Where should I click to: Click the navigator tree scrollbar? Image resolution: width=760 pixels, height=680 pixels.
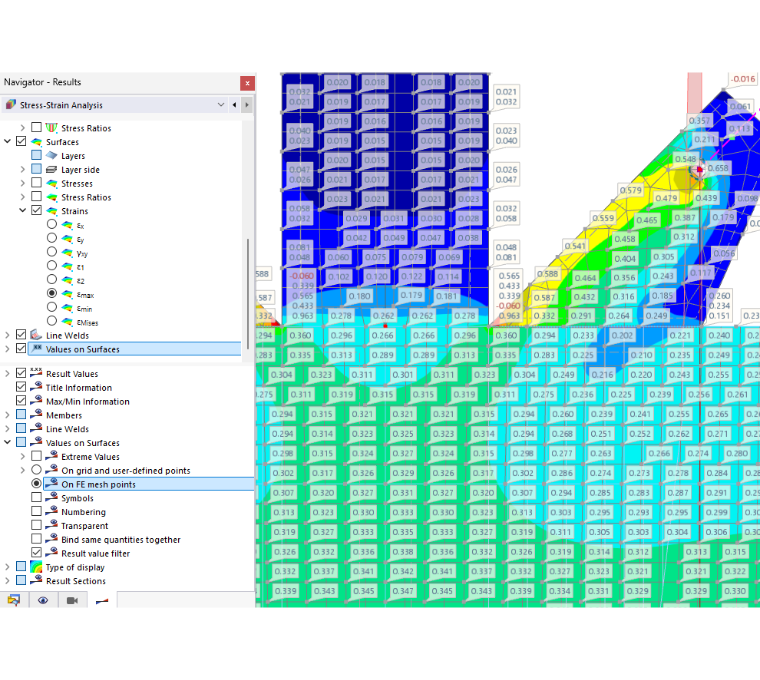tap(248, 293)
